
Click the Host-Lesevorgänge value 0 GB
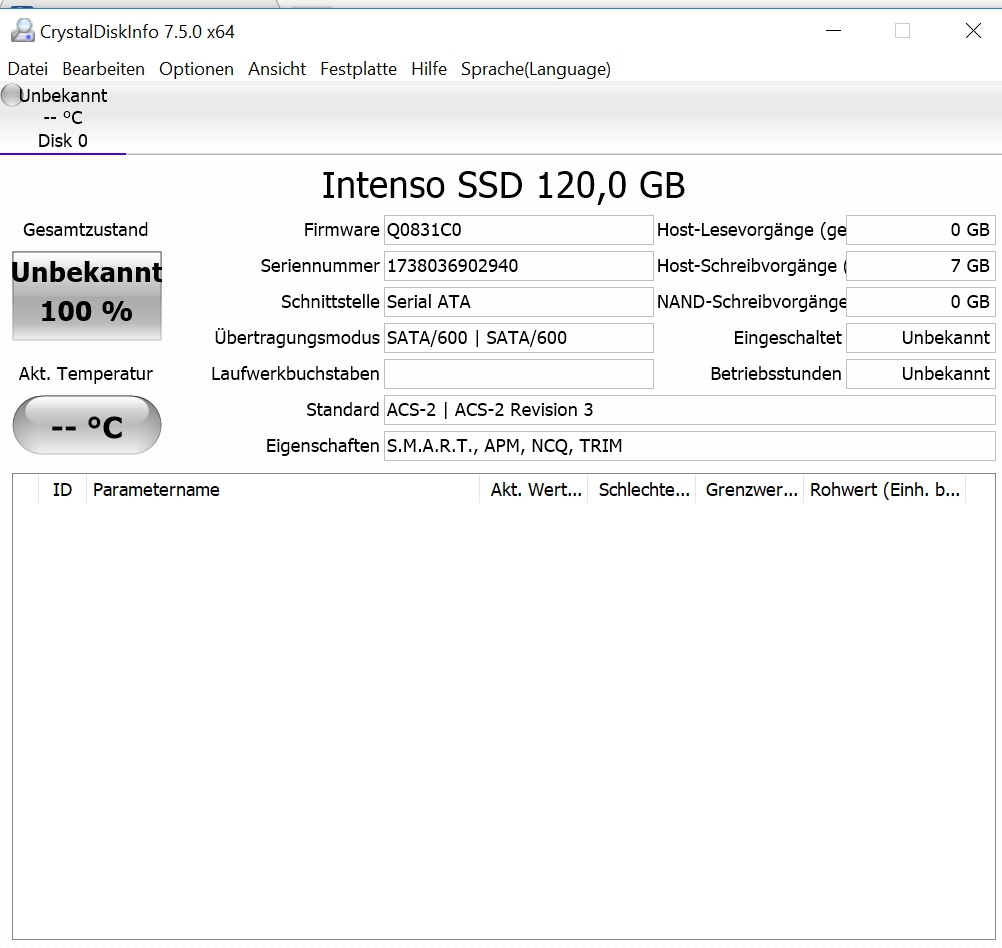pyautogui.click(x=921, y=230)
